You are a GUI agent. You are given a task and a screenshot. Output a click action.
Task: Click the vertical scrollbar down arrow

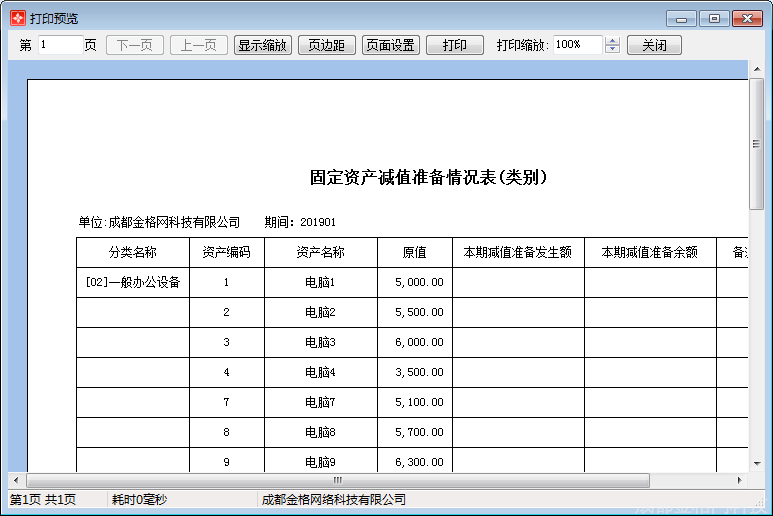point(756,463)
